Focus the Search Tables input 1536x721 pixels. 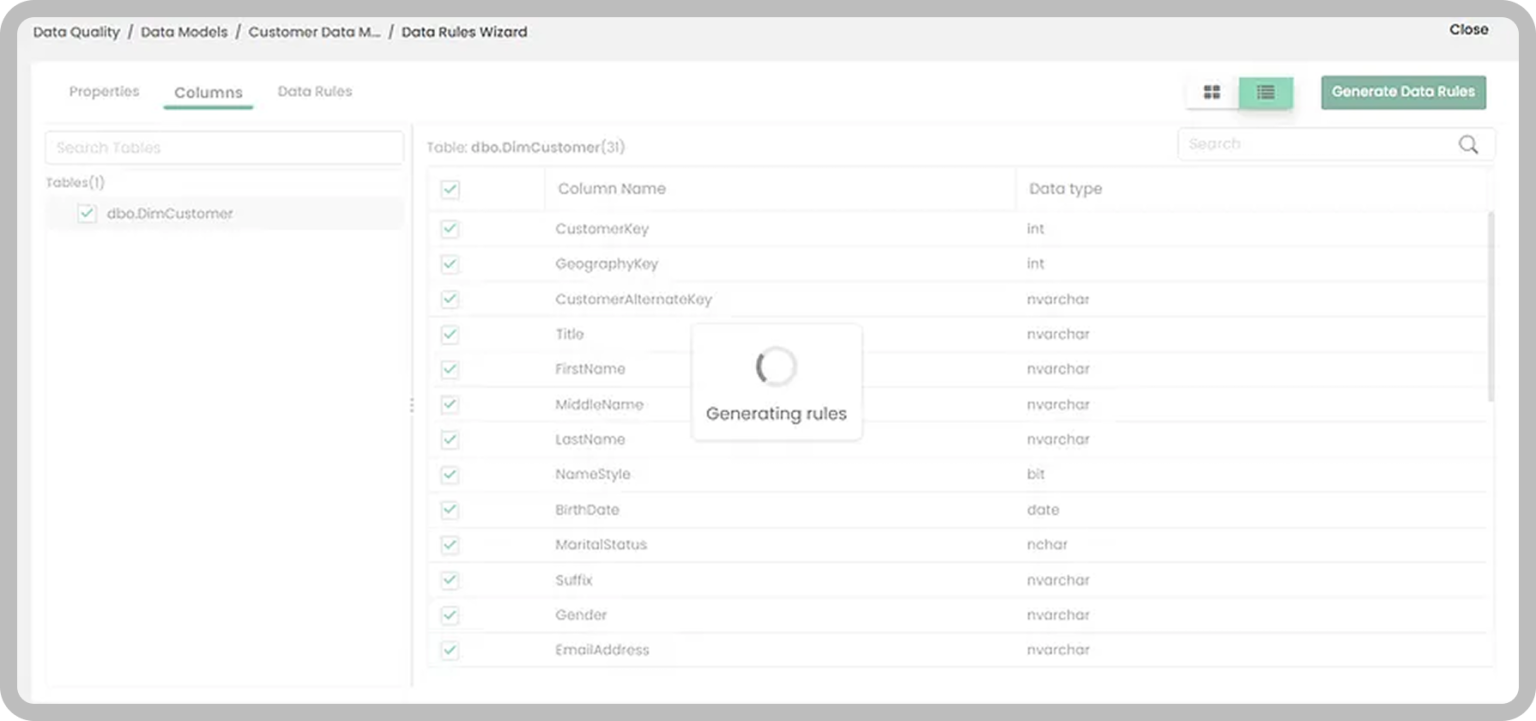point(225,147)
